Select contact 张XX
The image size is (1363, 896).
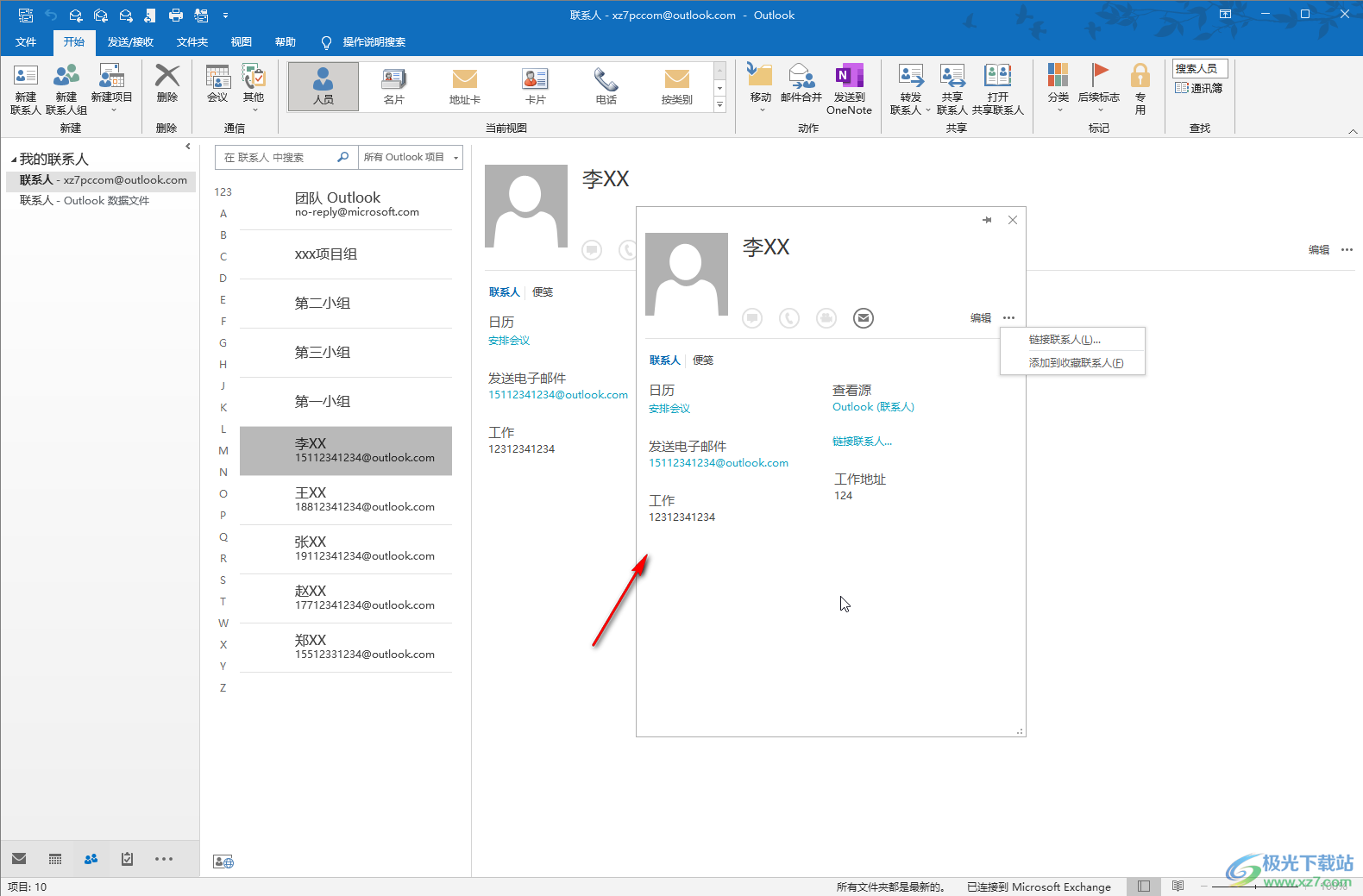click(346, 548)
